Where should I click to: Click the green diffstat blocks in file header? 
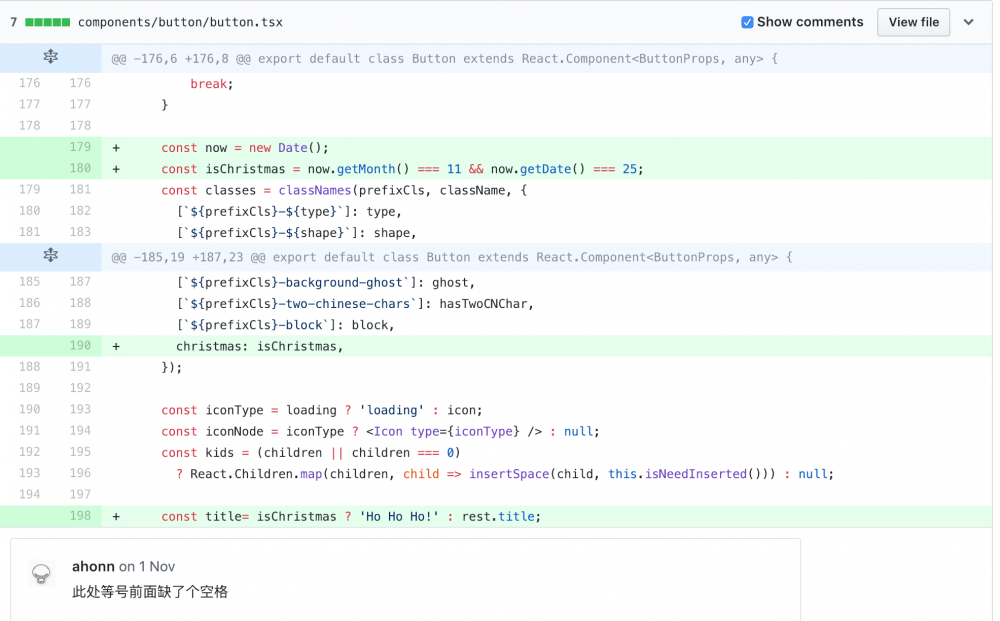[x=47, y=22]
